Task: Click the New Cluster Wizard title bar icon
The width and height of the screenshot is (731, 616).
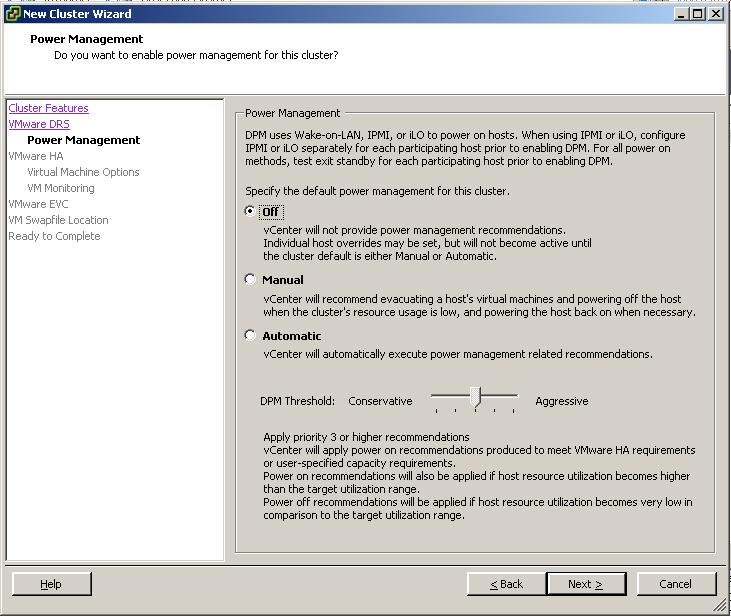Action: click(12, 14)
